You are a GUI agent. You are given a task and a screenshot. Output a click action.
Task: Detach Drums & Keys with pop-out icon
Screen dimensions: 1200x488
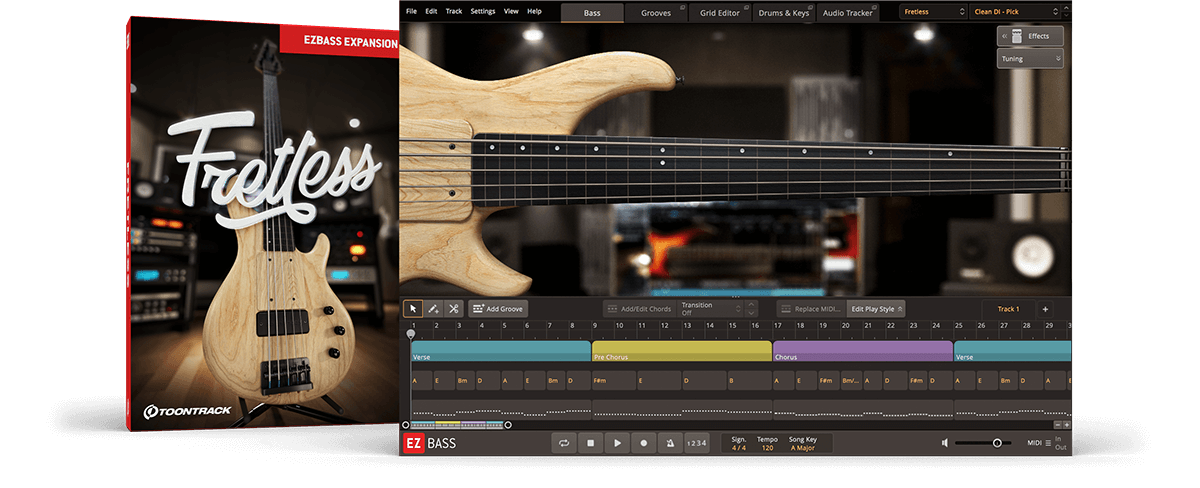pos(809,7)
